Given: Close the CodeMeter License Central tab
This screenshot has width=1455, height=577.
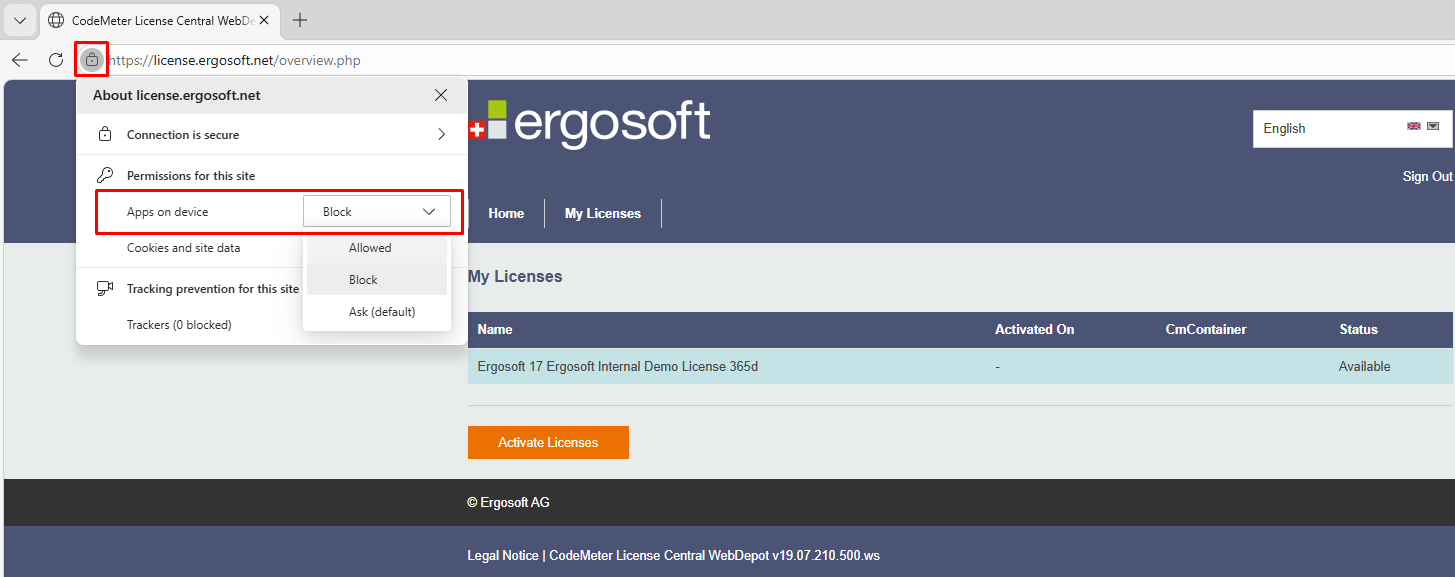Looking at the screenshot, I should click(x=264, y=20).
